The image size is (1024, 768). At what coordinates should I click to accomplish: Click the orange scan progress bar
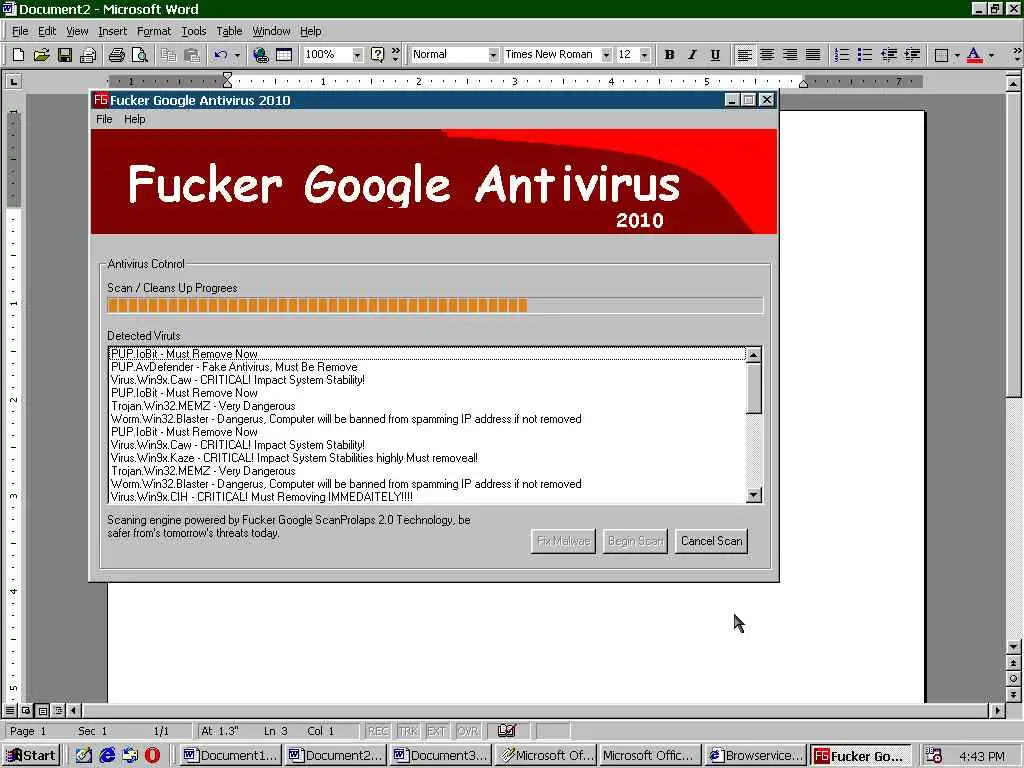435,305
